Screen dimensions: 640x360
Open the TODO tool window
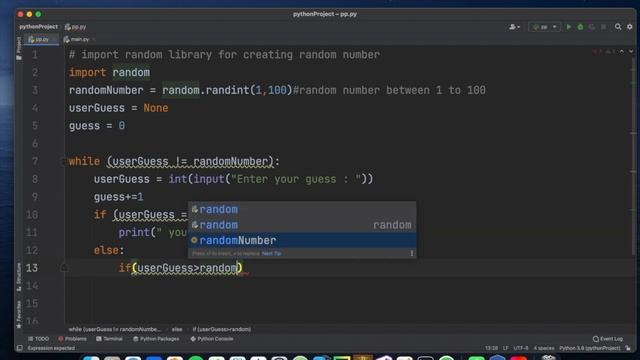pos(38,339)
